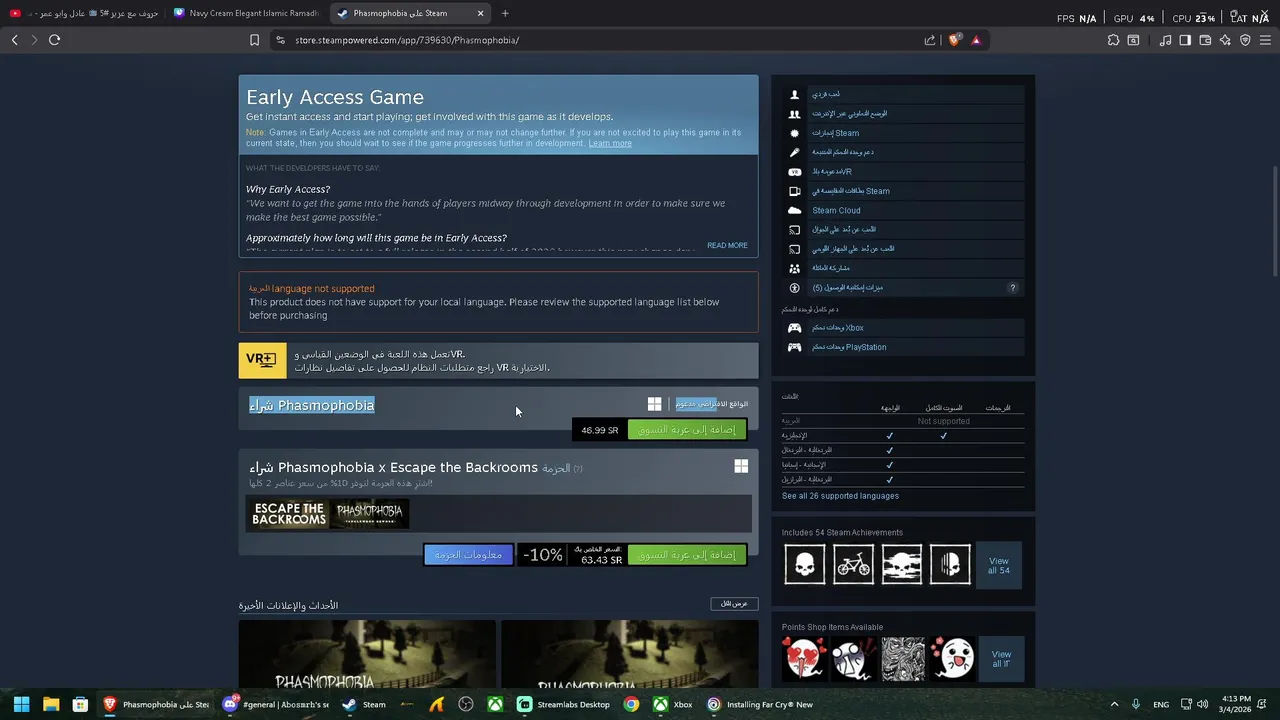Open the left Phasmophobia news event thumbnail
The image size is (1280, 720).
(x=367, y=654)
